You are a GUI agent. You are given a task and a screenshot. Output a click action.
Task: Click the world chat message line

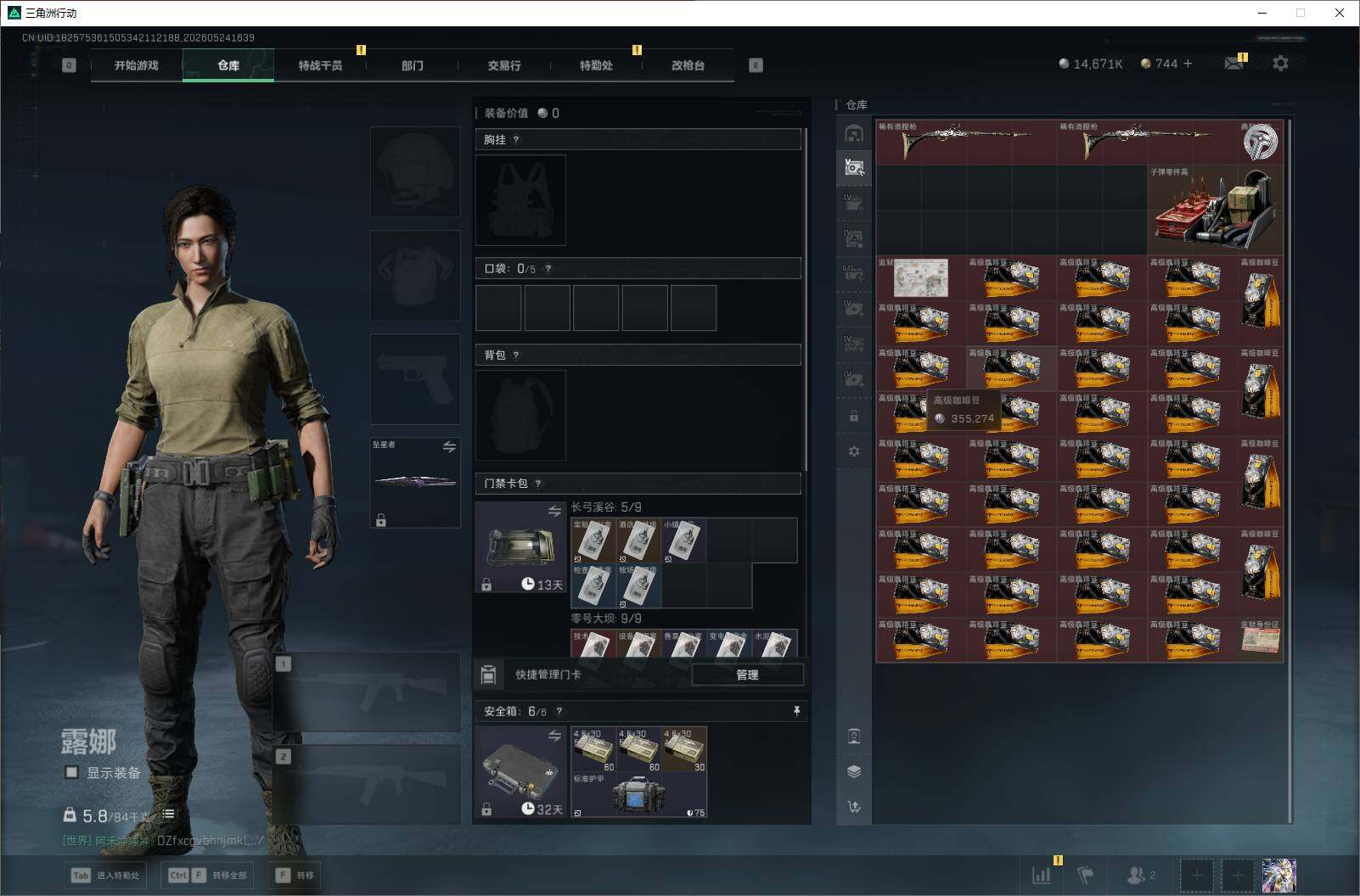pyautogui.click(x=163, y=840)
